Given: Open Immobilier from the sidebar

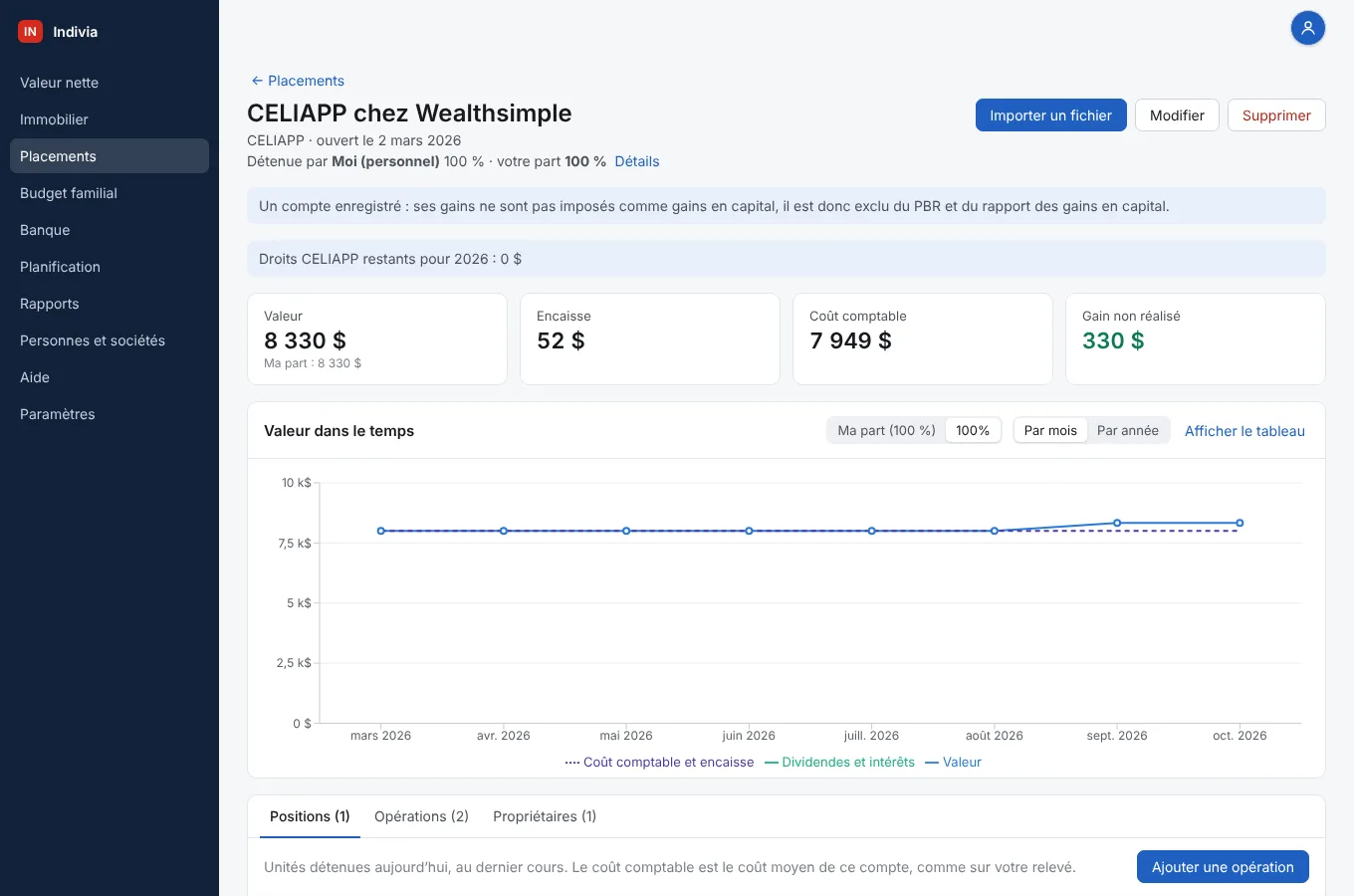Looking at the screenshot, I should click(x=110, y=119).
